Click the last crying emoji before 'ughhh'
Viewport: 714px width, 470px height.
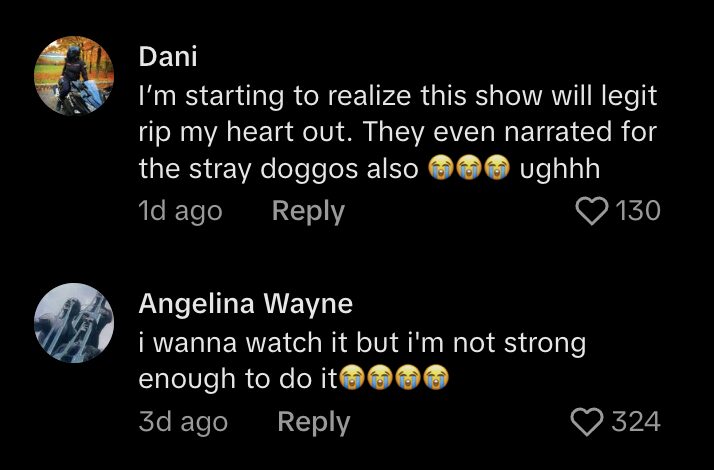pyautogui.click(x=496, y=169)
